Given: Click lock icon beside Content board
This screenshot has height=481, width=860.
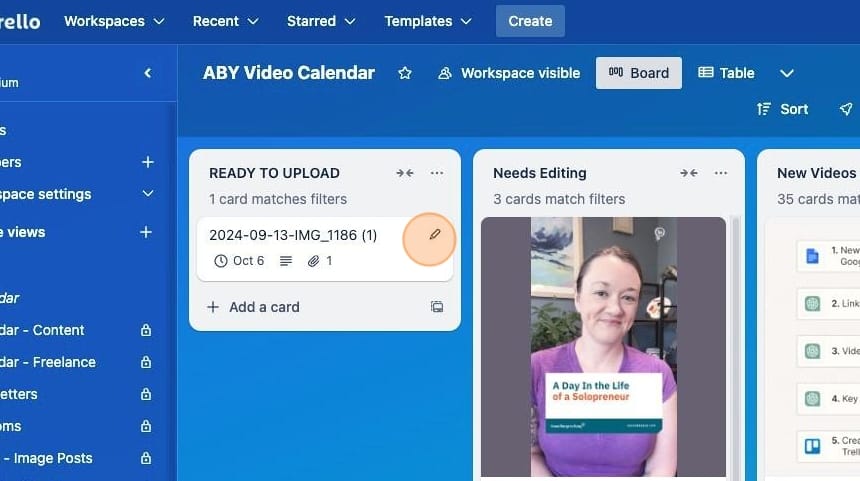Looking at the screenshot, I should pyautogui.click(x=146, y=330).
